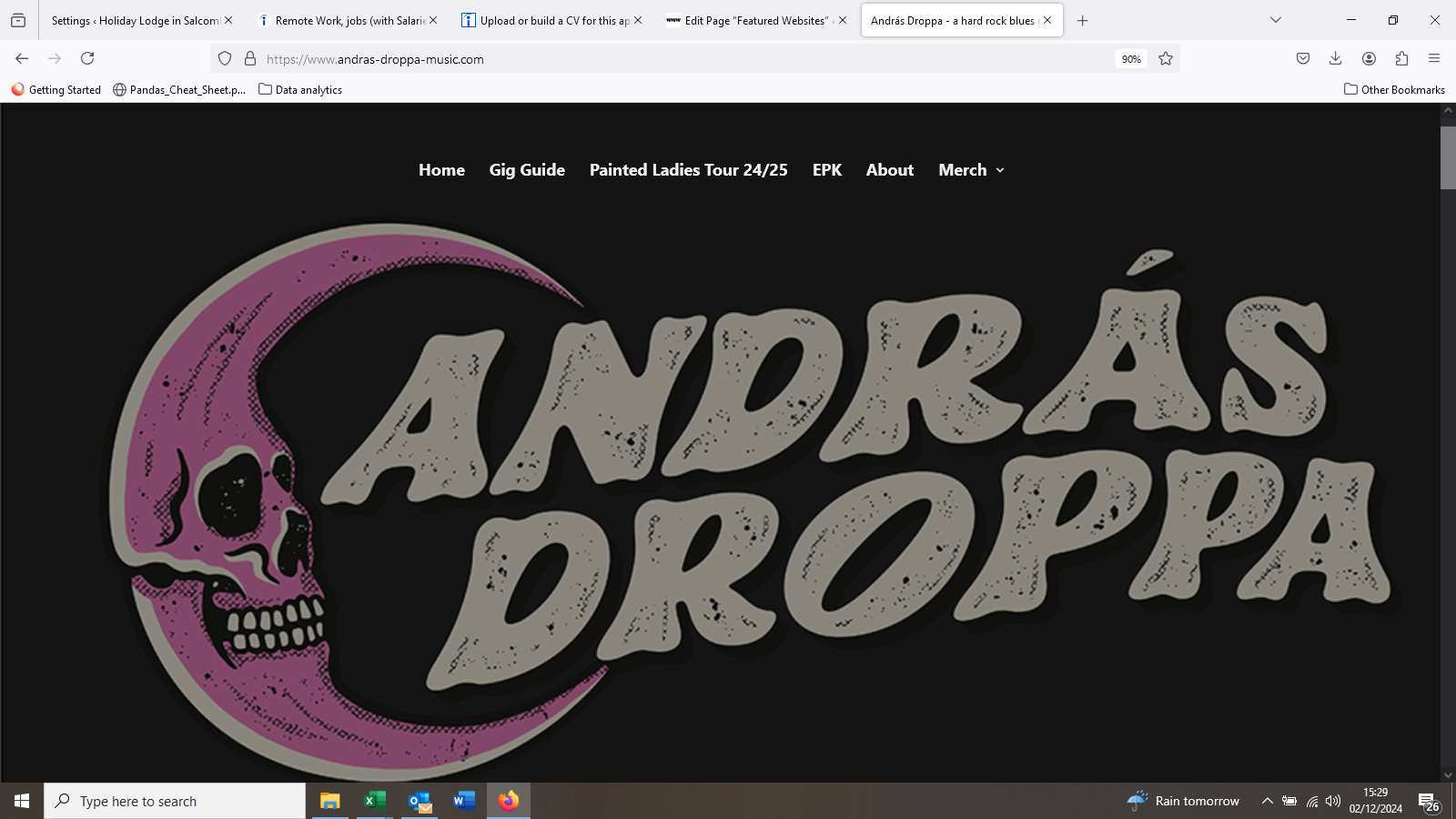The width and height of the screenshot is (1456, 819).
Task: Bookmark this page with the star icon
Action: click(x=1166, y=58)
